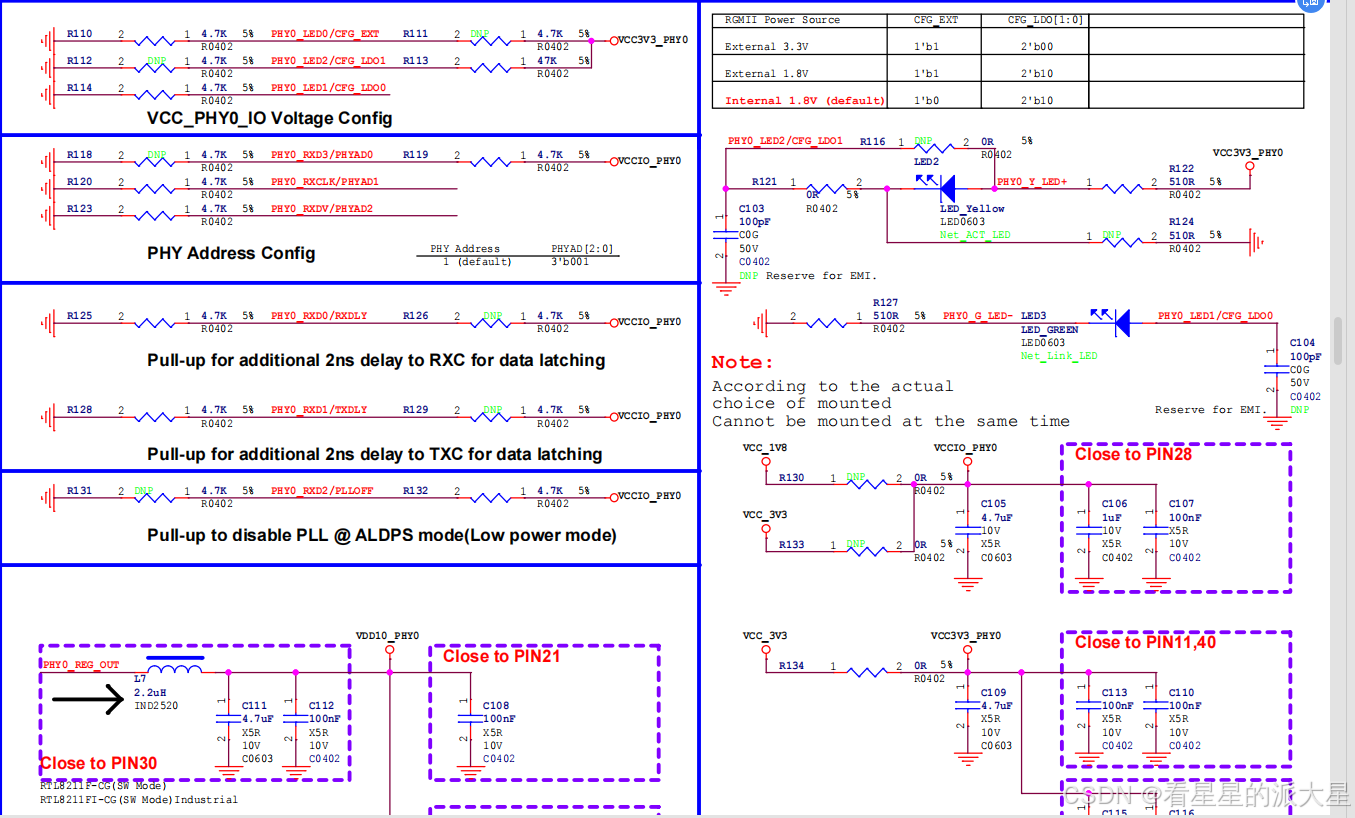Select capacitor C108 designator
Screen dimensions: 1355x818
point(496,706)
